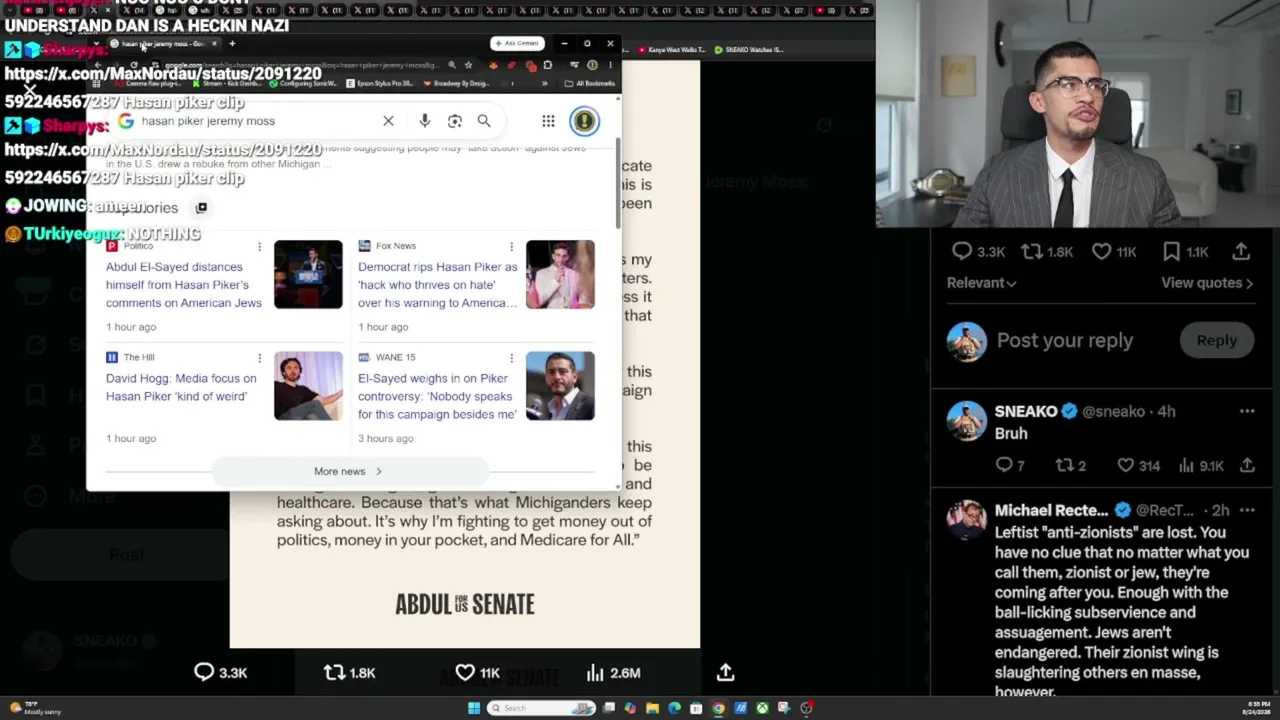Viewport: 1280px width, 720px height.
Task: Start Google voice search with the microphone
Action: [425, 121]
